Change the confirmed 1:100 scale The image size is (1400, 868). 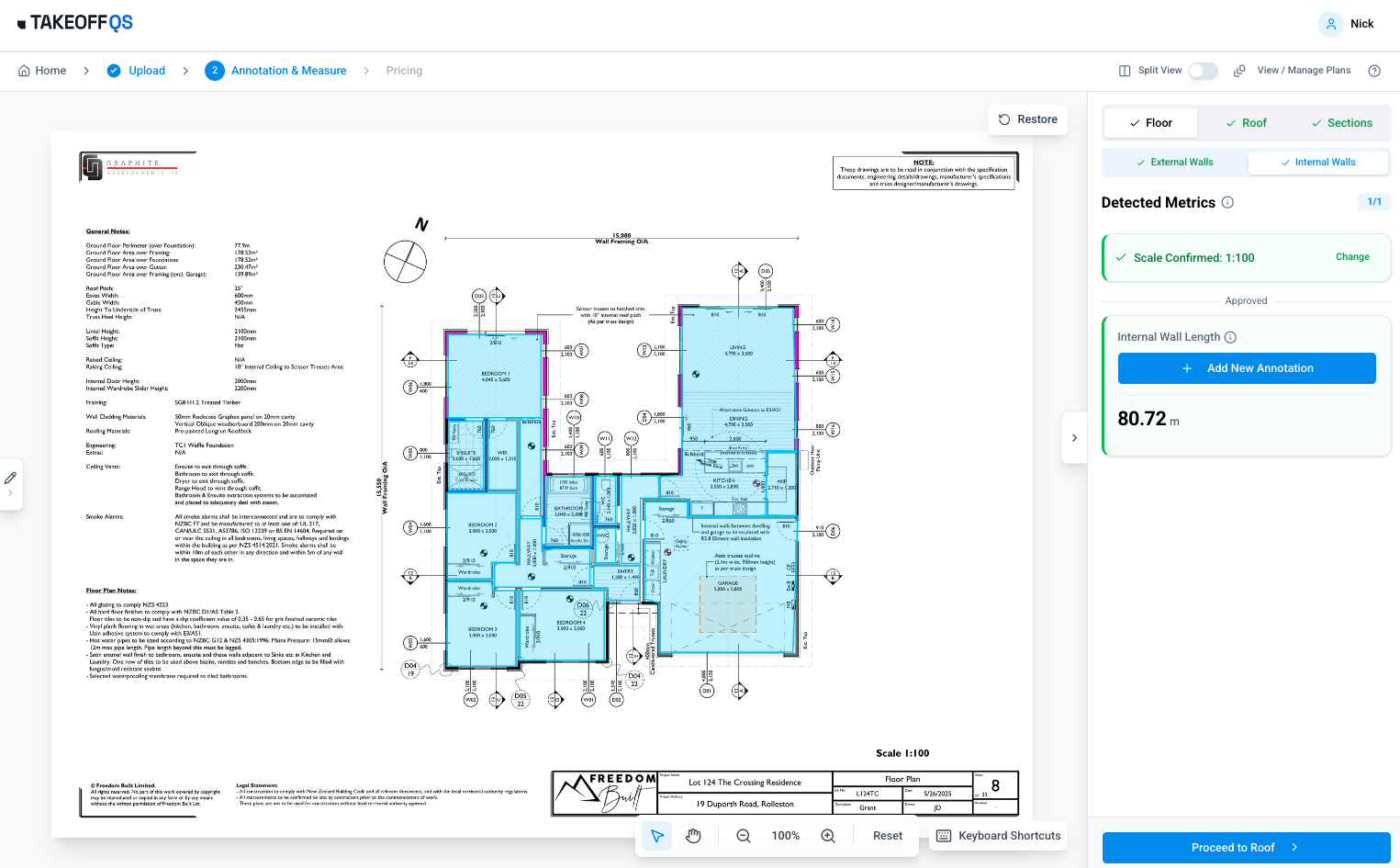click(1351, 257)
